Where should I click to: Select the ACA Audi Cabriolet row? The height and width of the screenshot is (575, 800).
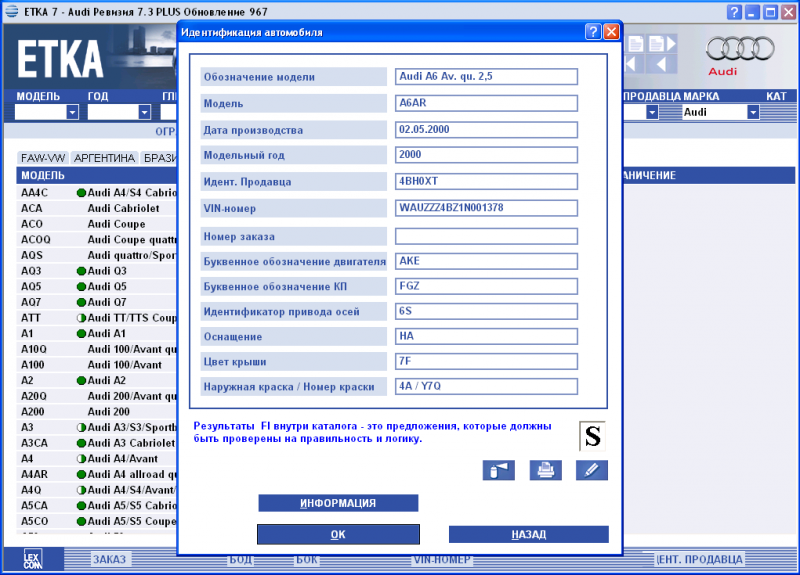pos(97,208)
